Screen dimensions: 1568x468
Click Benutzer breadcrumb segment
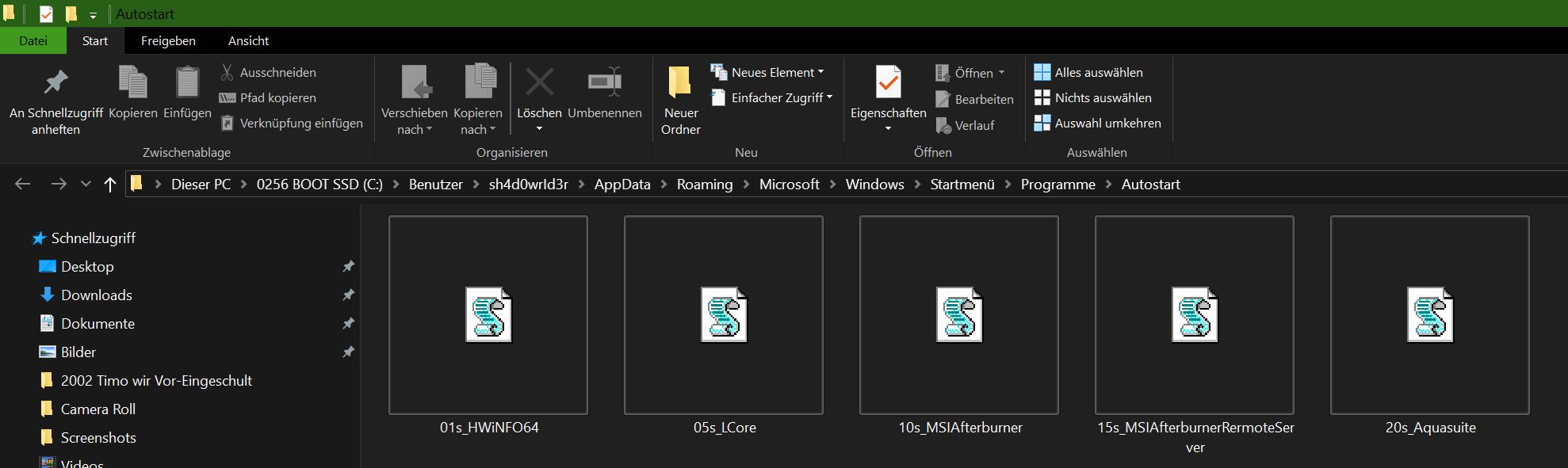pyautogui.click(x=436, y=184)
